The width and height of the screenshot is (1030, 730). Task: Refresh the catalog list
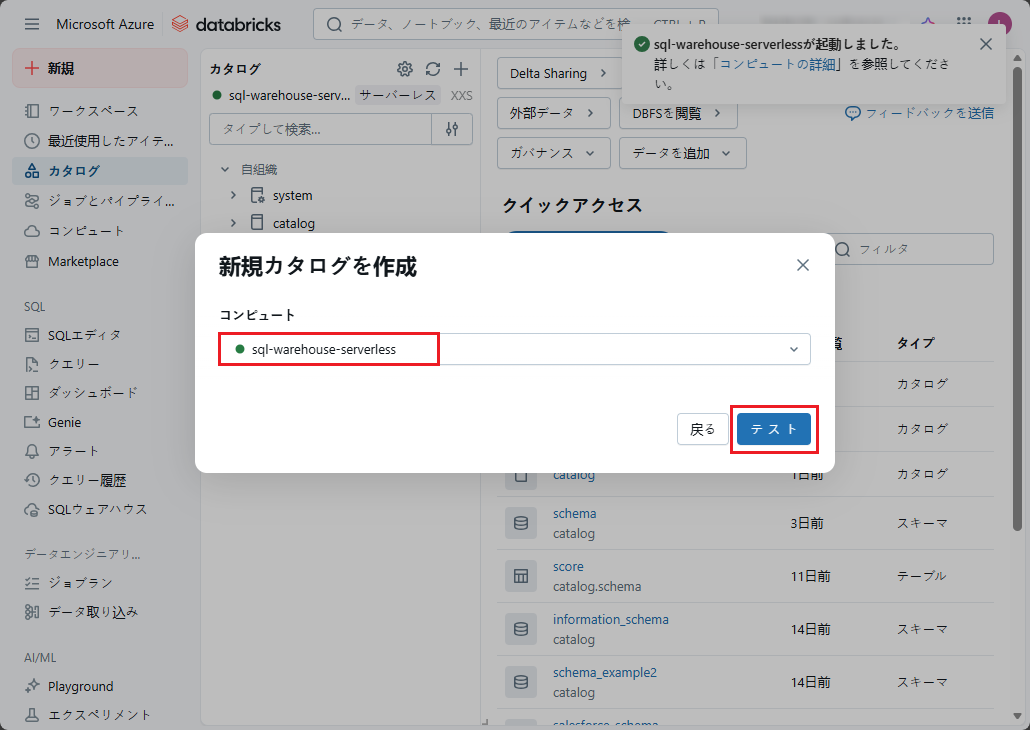(x=433, y=69)
